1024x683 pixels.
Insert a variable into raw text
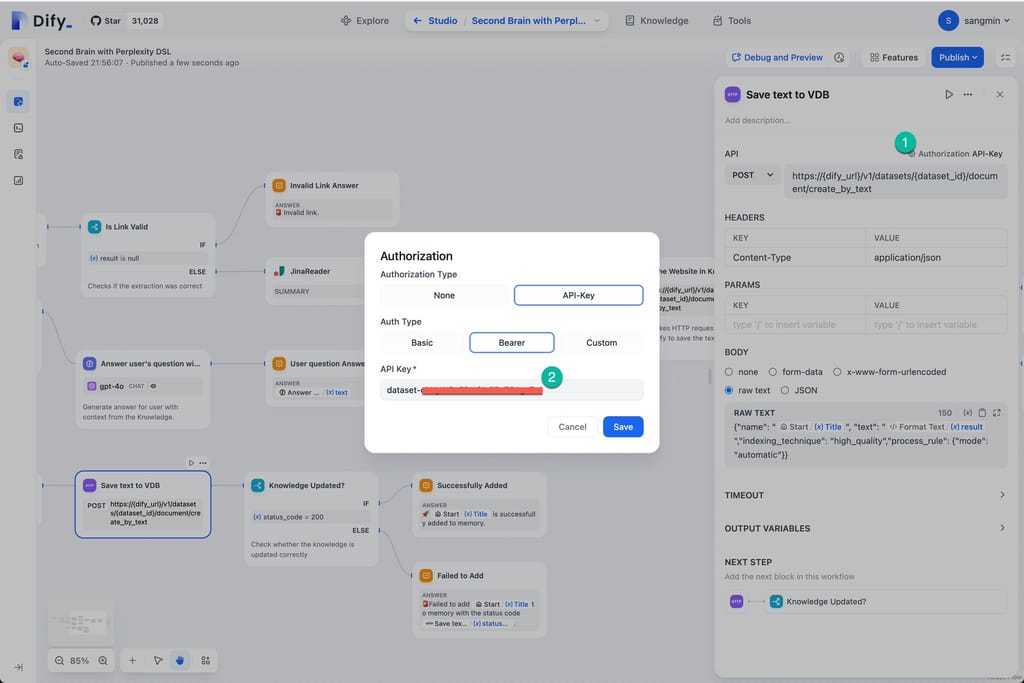(x=967, y=413)
